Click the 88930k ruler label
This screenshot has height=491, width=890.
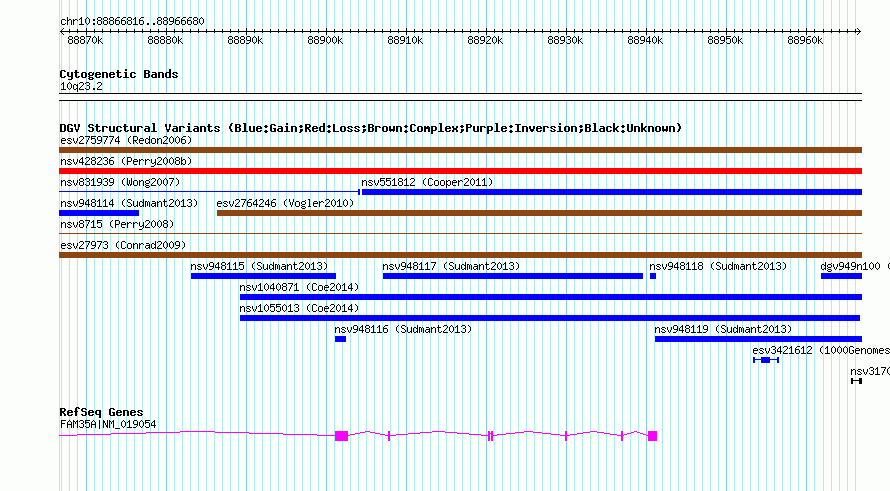(x=565, y=40)
